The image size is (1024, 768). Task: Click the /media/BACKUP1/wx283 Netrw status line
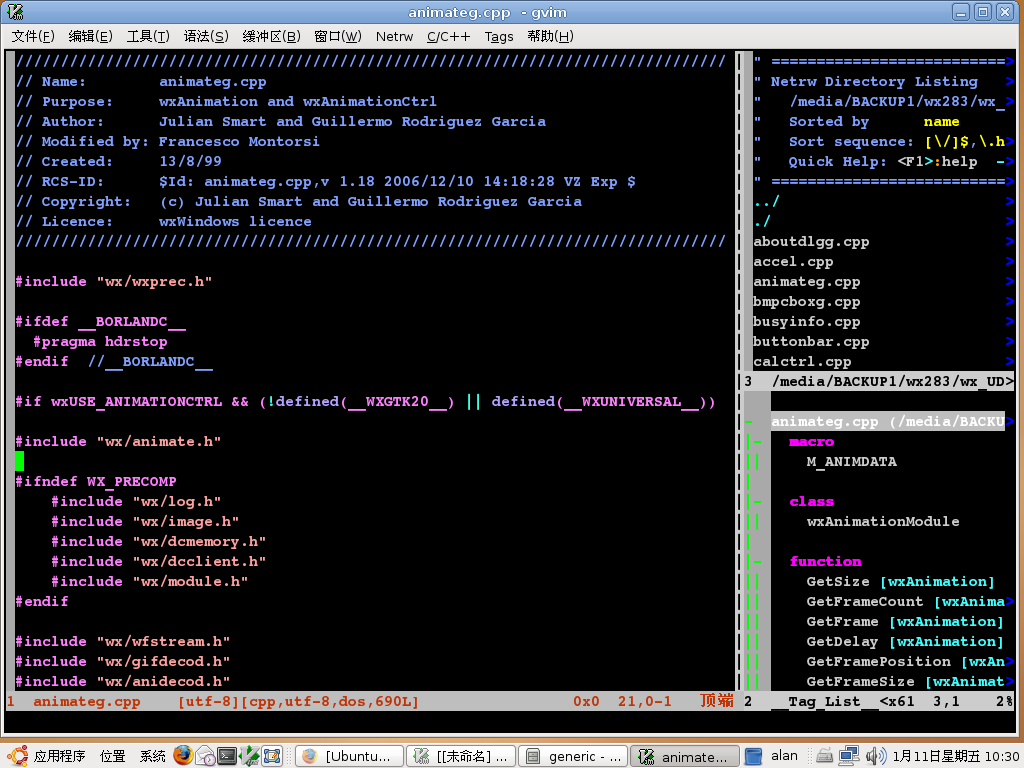click(x=879, y=381)
